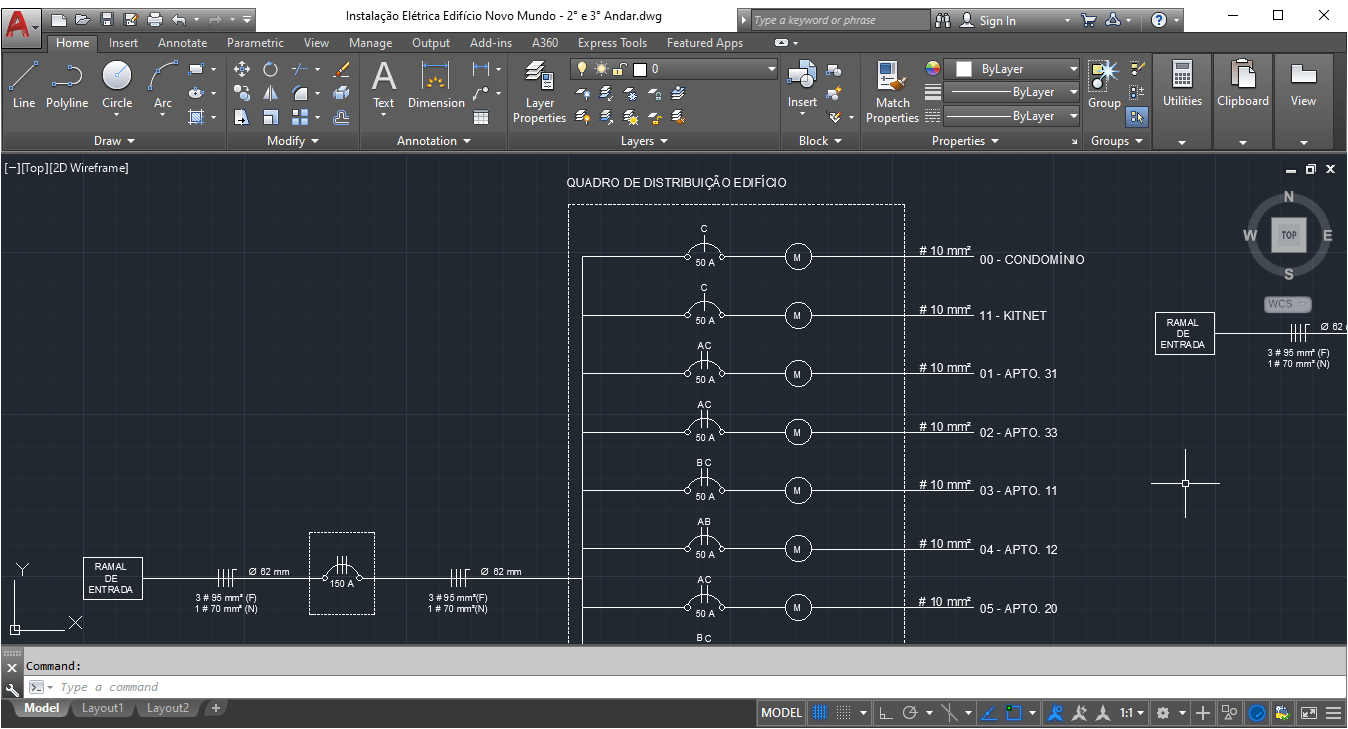Expand the Annotation panel
Image resolution: width=1348 pixels, height=729 pixels.
433,141
